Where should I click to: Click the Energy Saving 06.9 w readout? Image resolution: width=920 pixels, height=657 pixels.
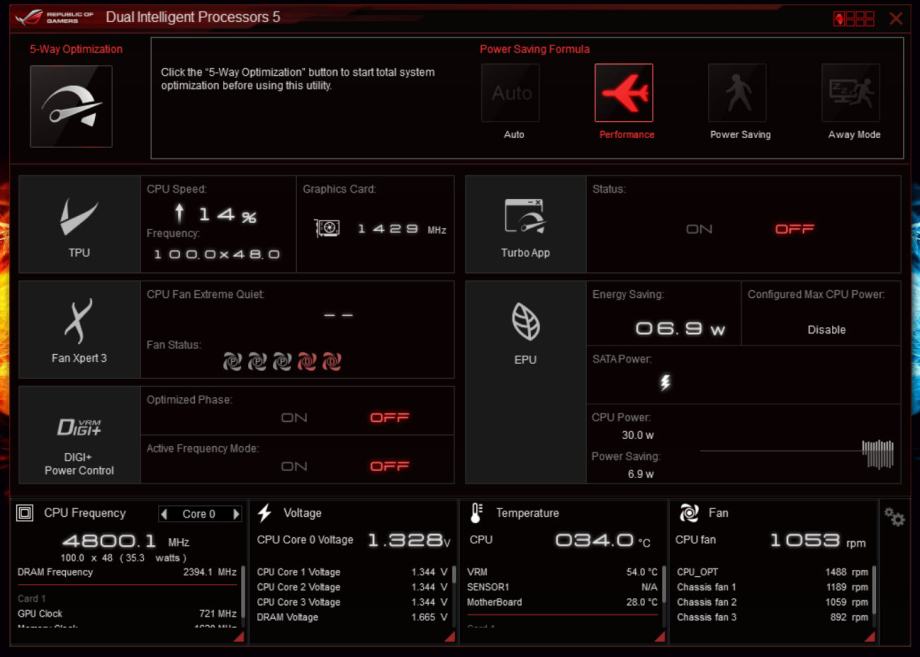coord(681,328)
